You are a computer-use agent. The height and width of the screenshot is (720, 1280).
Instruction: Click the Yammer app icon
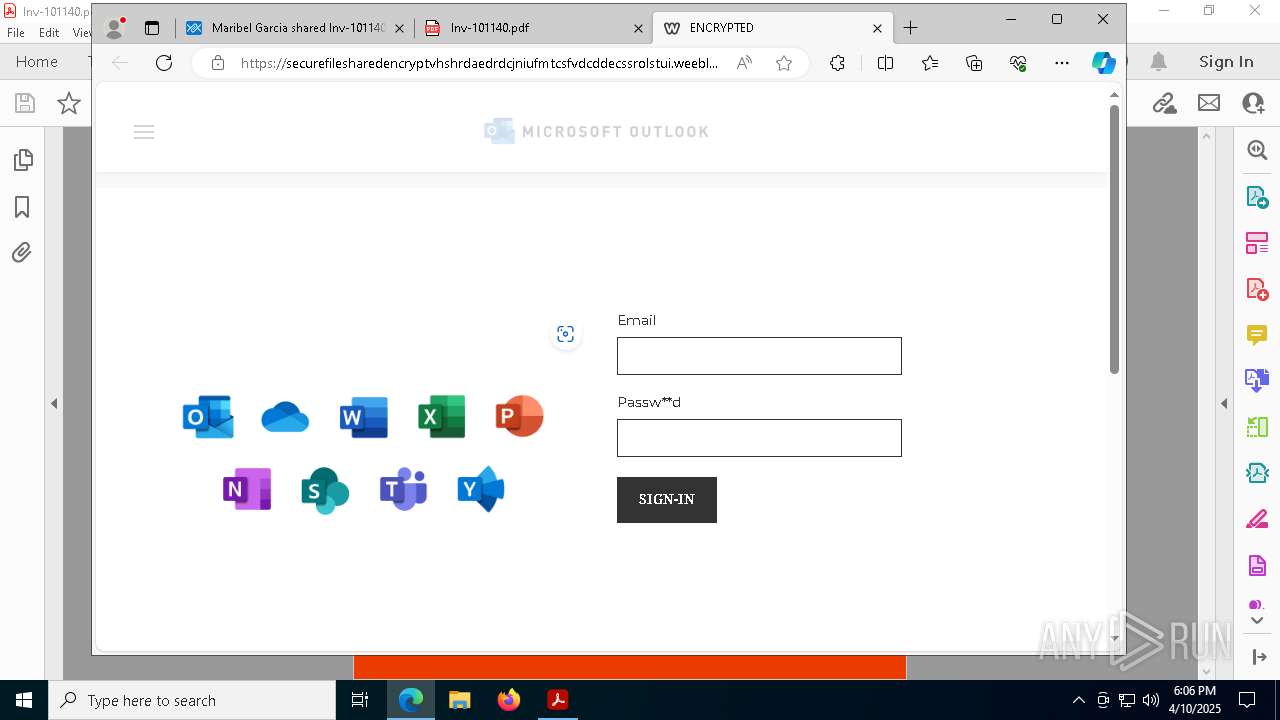coord(481,489)
